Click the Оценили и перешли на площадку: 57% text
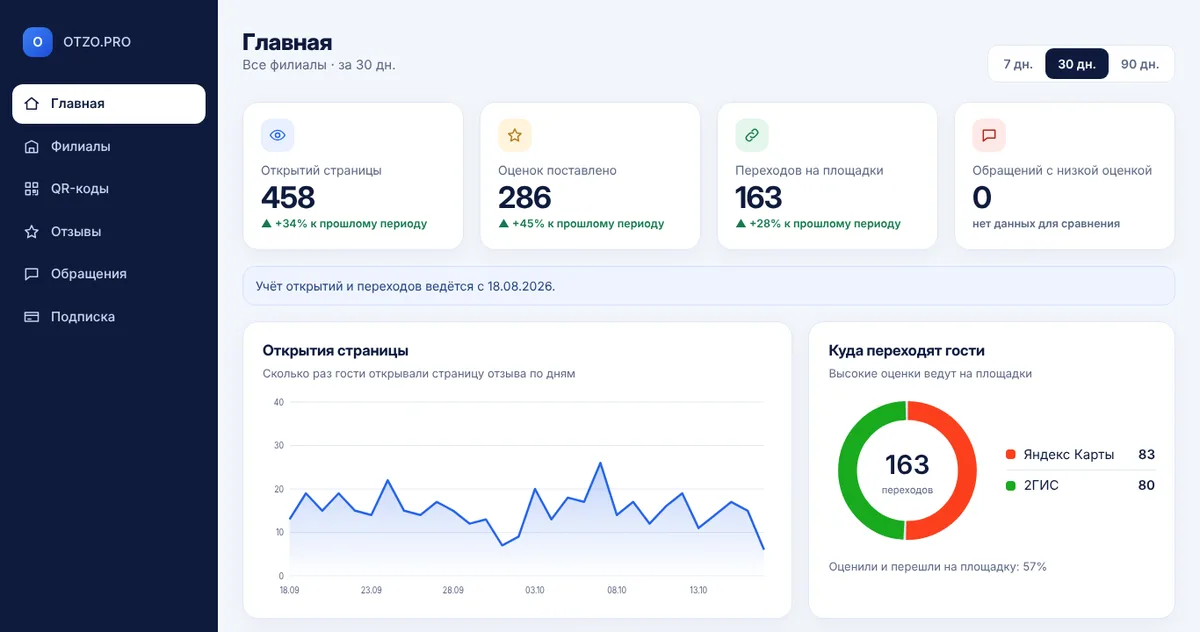The image size is (1200, 632). 938,567
